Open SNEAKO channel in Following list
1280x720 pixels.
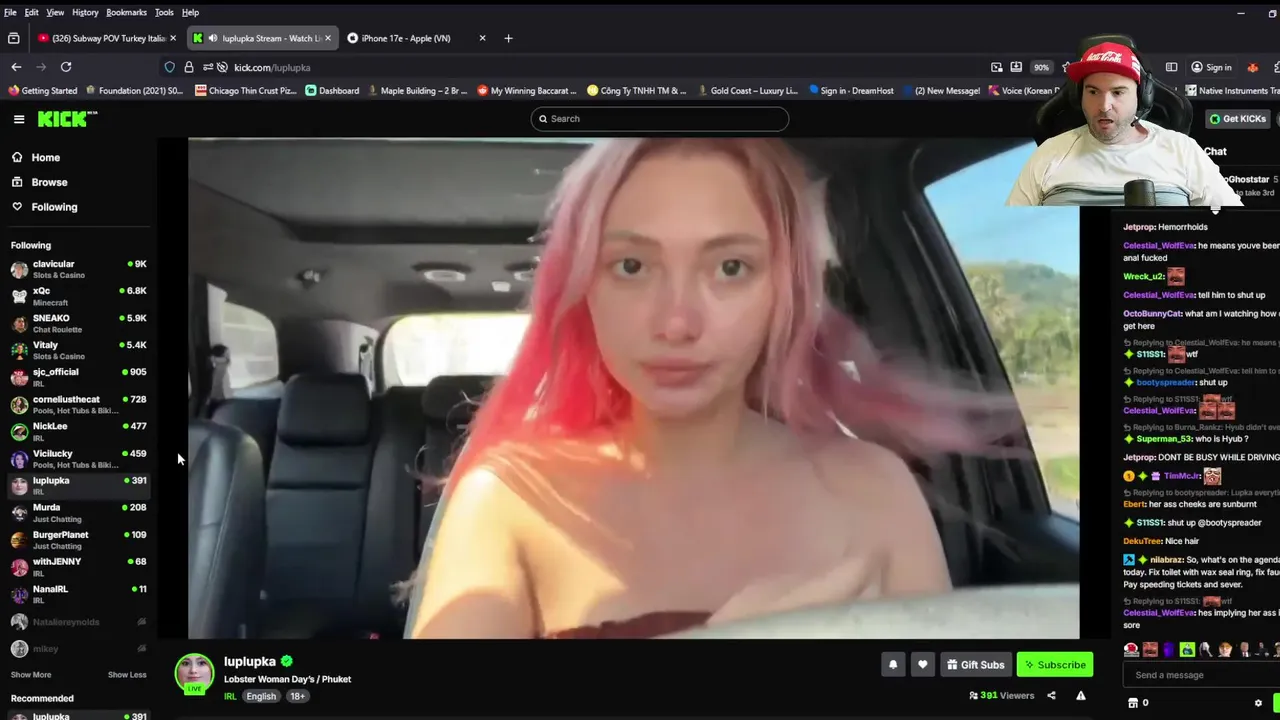click(78, 323)
